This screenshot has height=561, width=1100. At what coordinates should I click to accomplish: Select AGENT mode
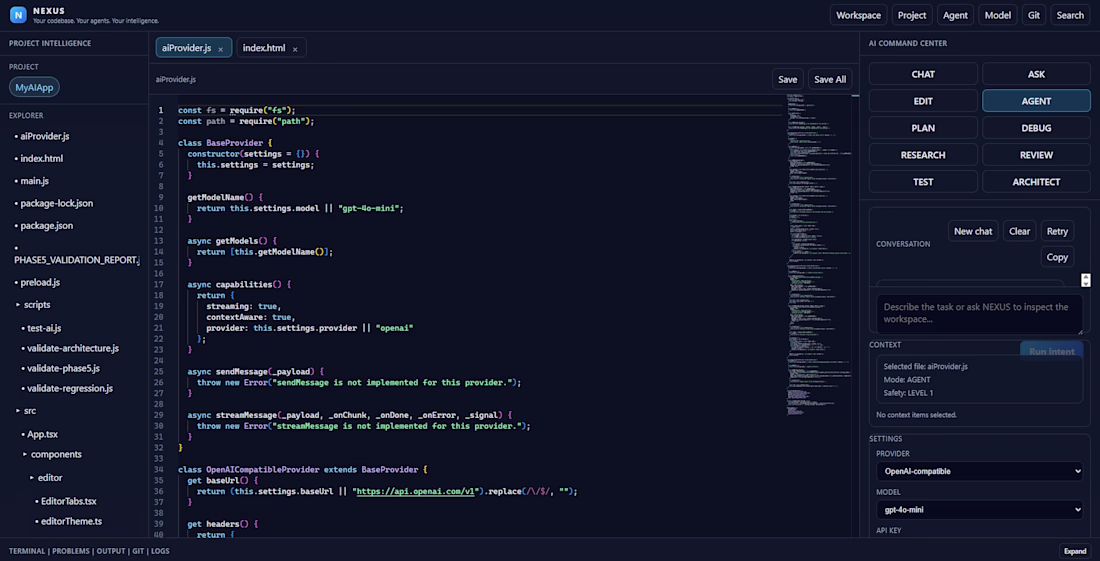point(1036,101)
